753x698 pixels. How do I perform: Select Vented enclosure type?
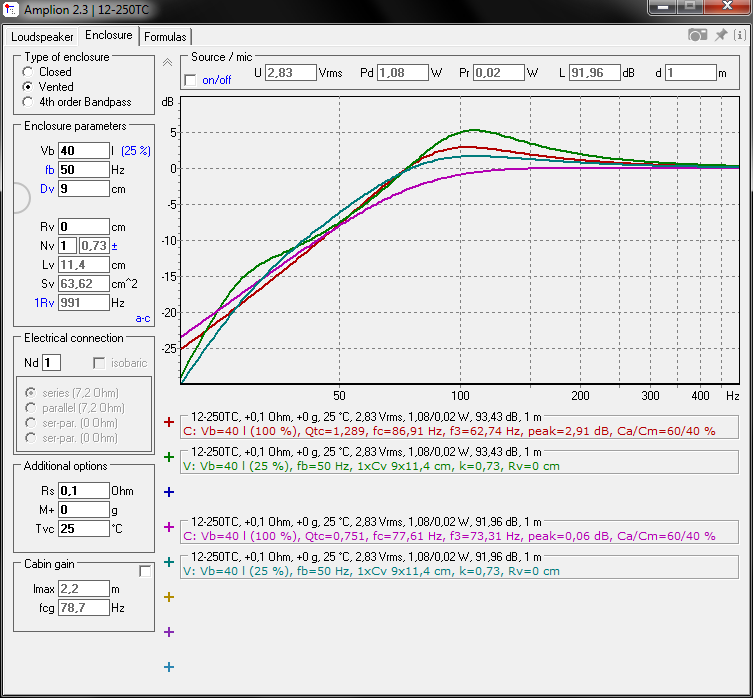point(28,87)
